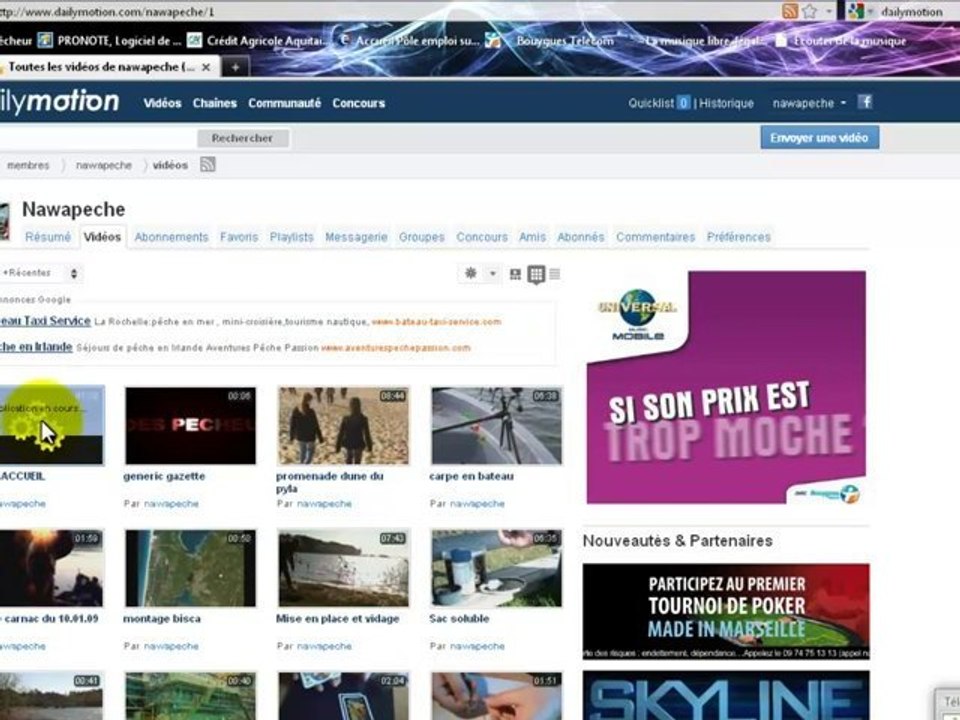This screenshot has width=960, height=720.
Task: Switch to Amis tab
Action: [532, 237]
